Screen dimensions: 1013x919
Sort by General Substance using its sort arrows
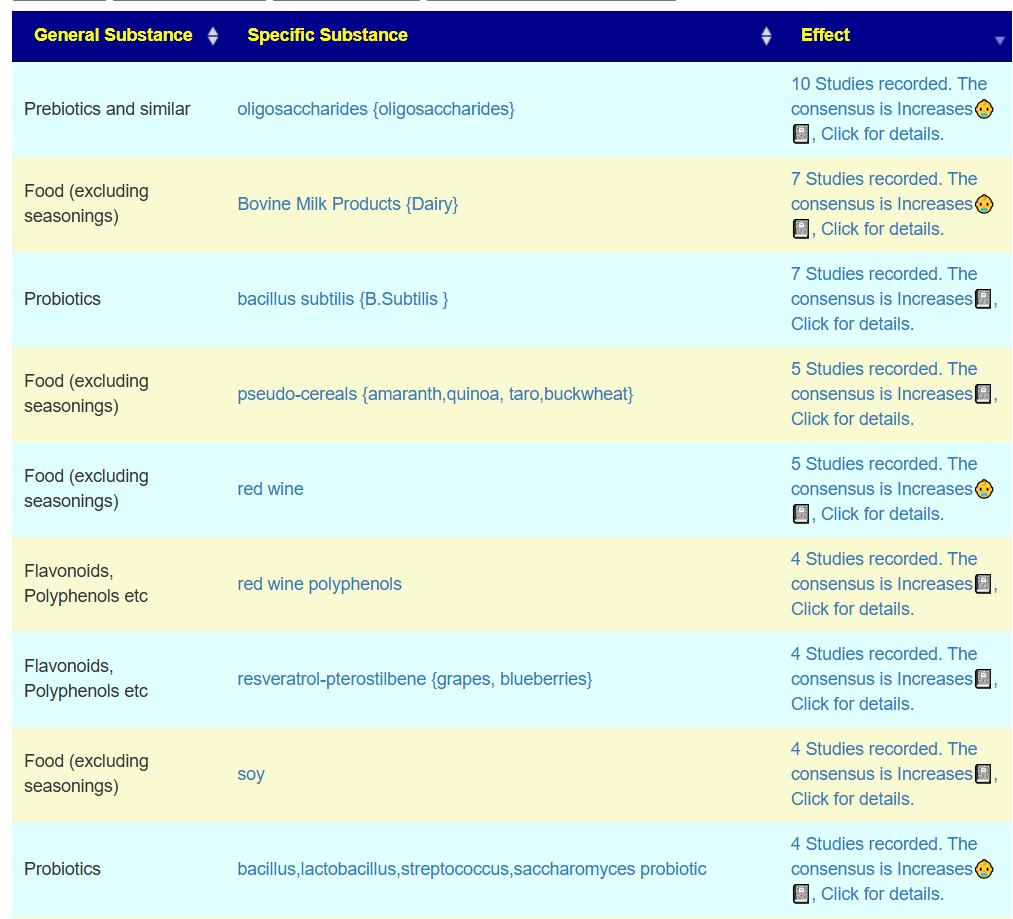point(212,36)
